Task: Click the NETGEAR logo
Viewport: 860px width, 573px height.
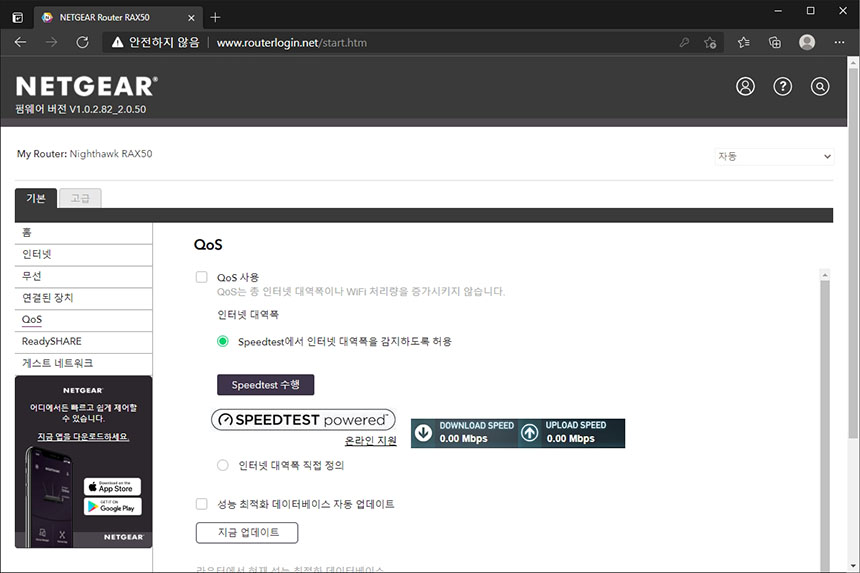Action: coord(87,87)
